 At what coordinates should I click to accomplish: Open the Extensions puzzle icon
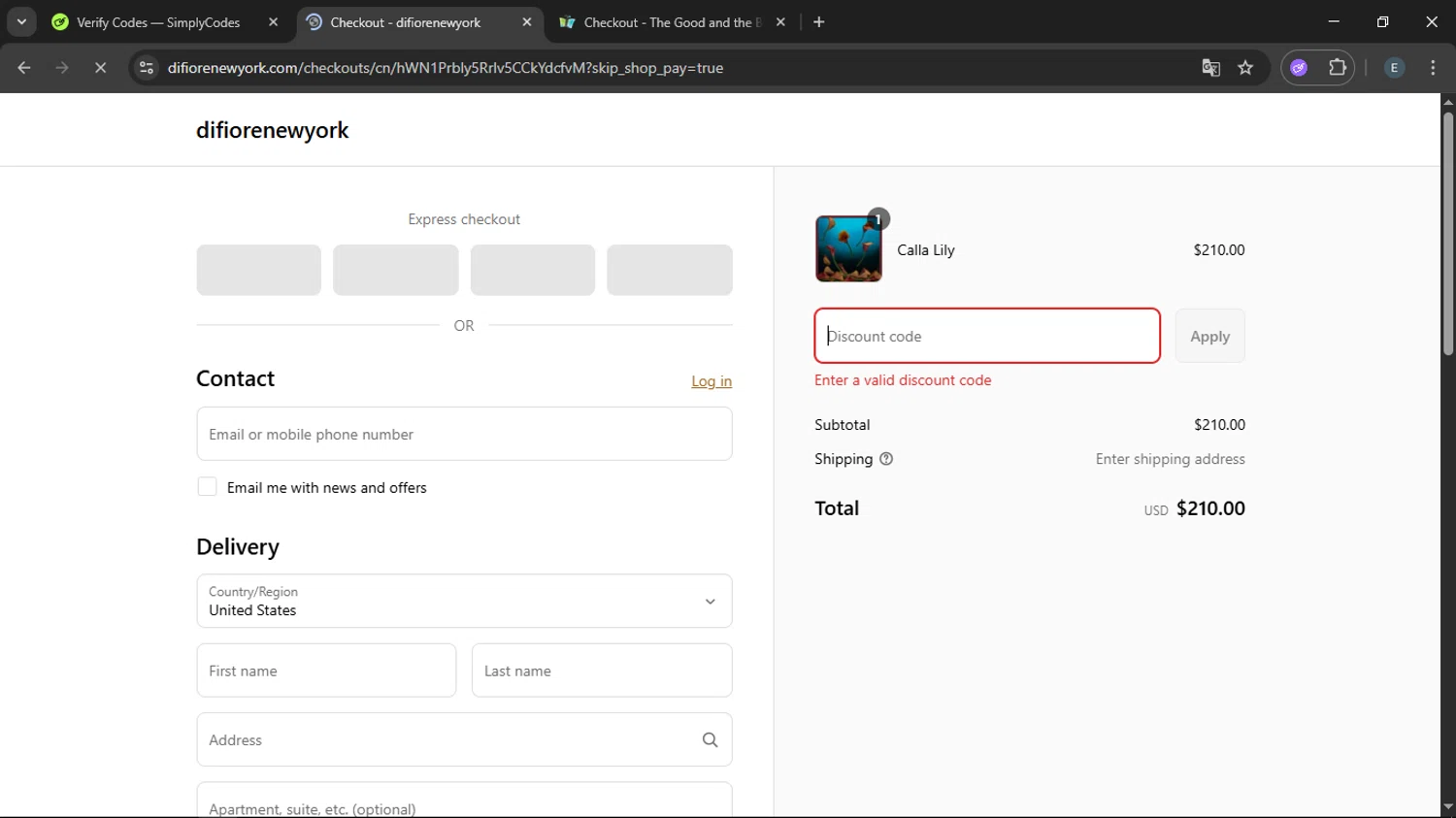(1337, 68)
